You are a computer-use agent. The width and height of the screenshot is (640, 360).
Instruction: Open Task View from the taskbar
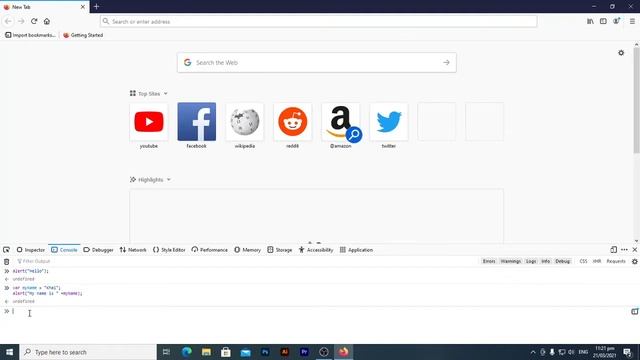(x=166, y=352)
